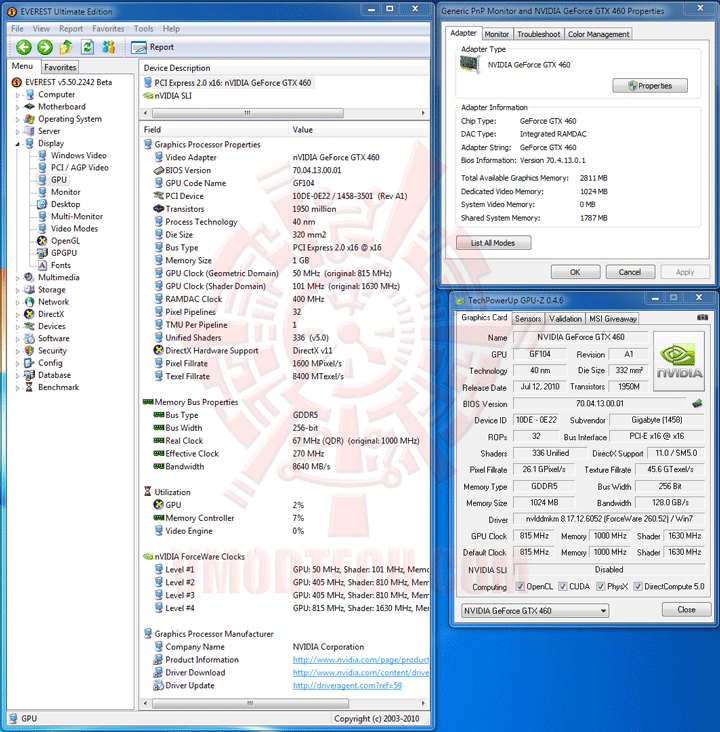Switch to the Sensors tab in GPU-Z
The image size is (720, 732).
coord(528,318)
